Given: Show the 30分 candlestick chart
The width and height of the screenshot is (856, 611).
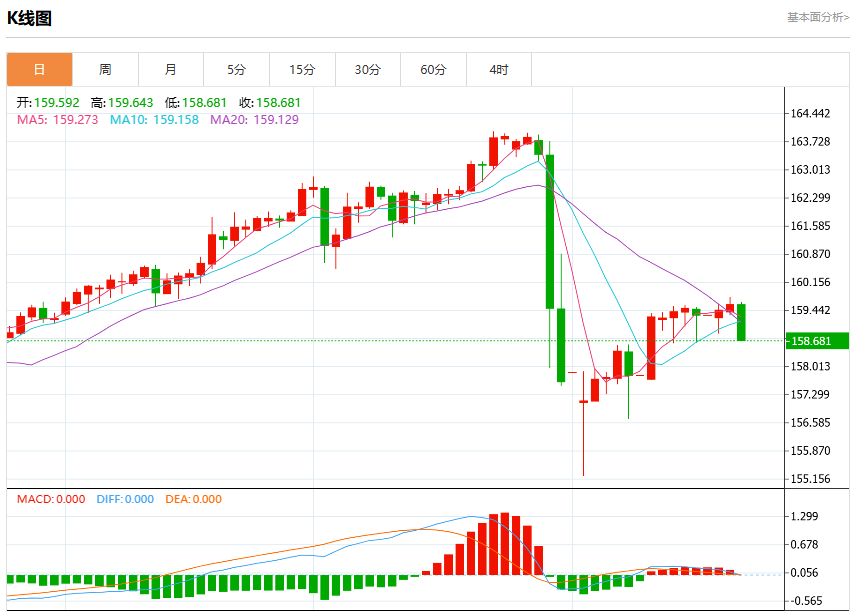Looking at the screenshot, I should coord(368,69).
